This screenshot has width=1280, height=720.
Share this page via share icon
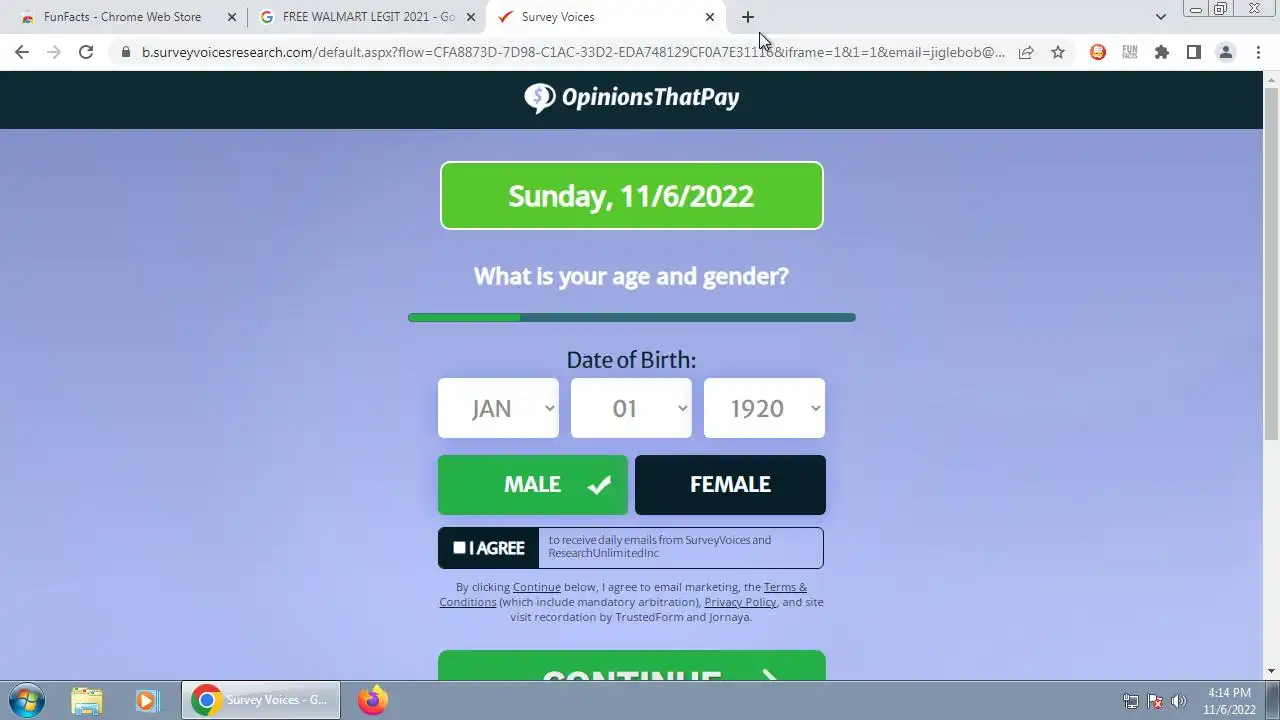[x=1026, y=52]
